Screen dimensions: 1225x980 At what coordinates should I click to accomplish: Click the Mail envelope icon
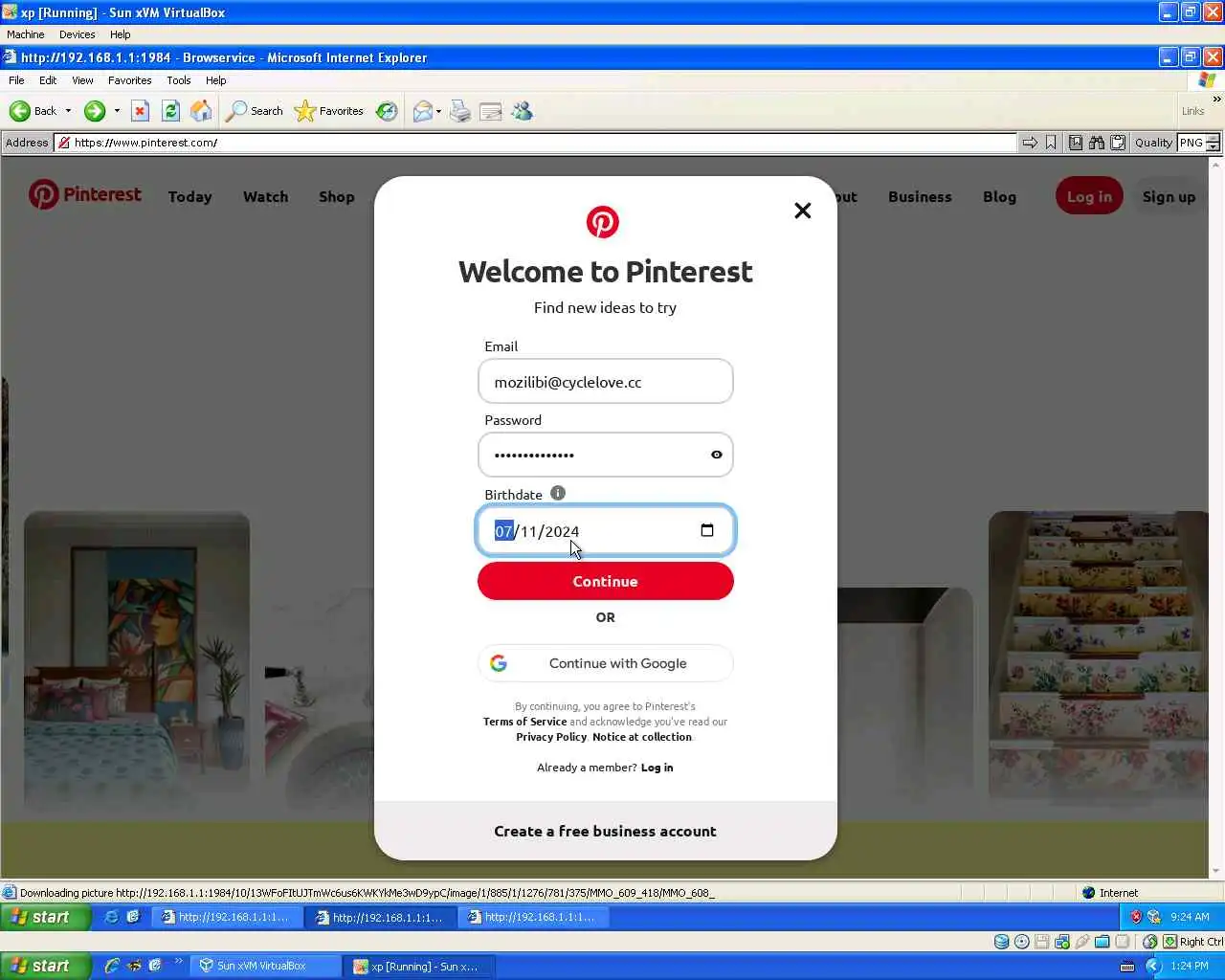point(422,111)
